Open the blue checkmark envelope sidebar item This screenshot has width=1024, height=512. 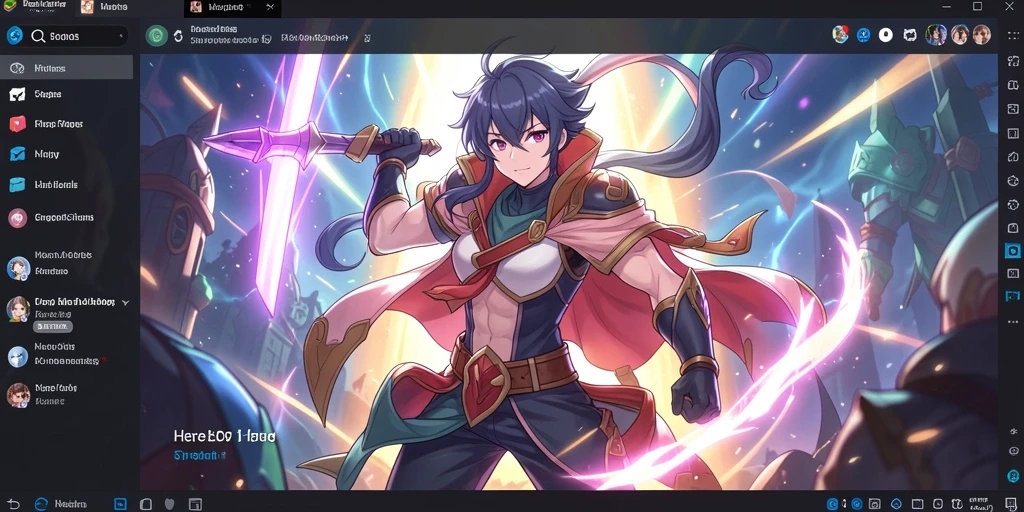pyautogui.click(x=67, y=154)
